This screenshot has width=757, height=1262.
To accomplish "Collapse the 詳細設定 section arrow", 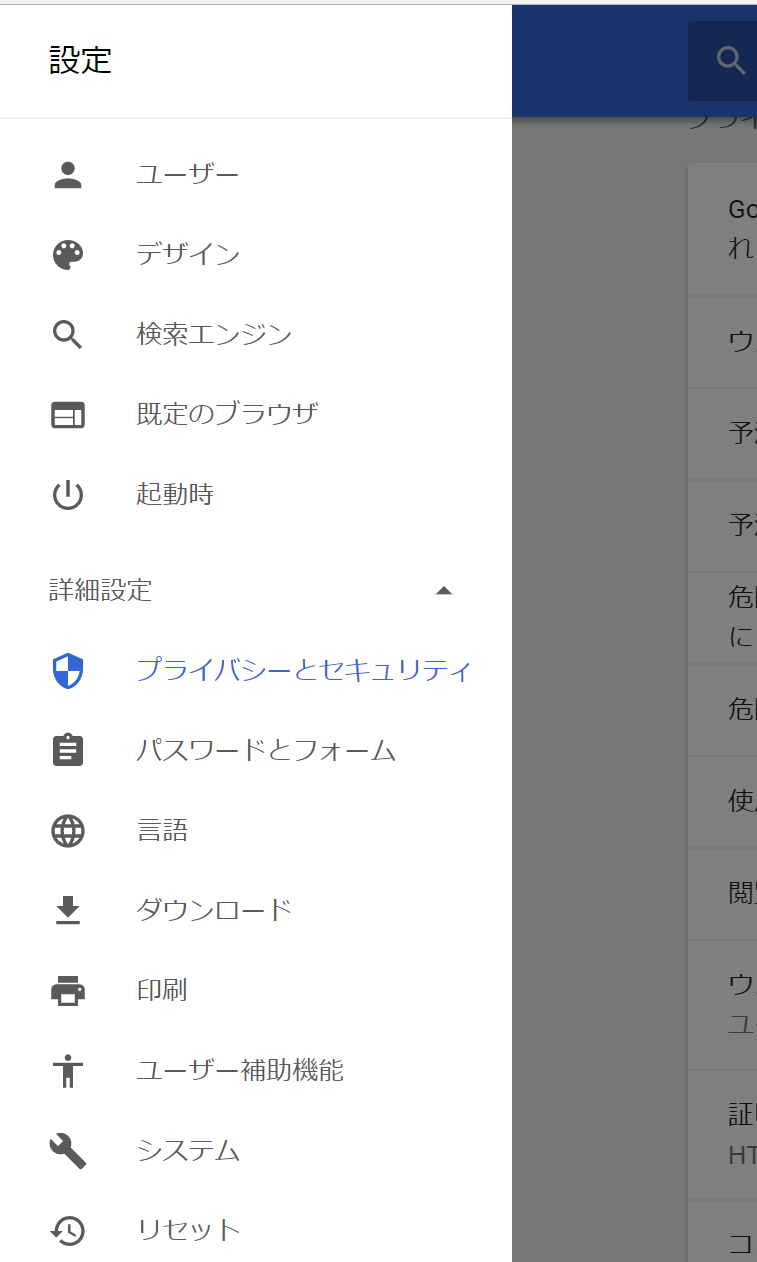I will point(444,591).
